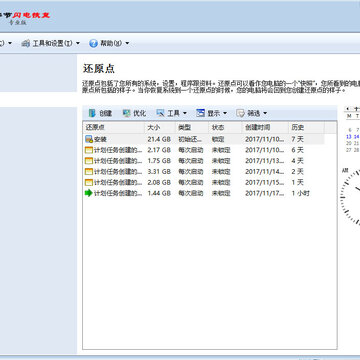Open the 显示 toolbar dropdown
This screenshot has height=360, width=360.
point(211,113)
